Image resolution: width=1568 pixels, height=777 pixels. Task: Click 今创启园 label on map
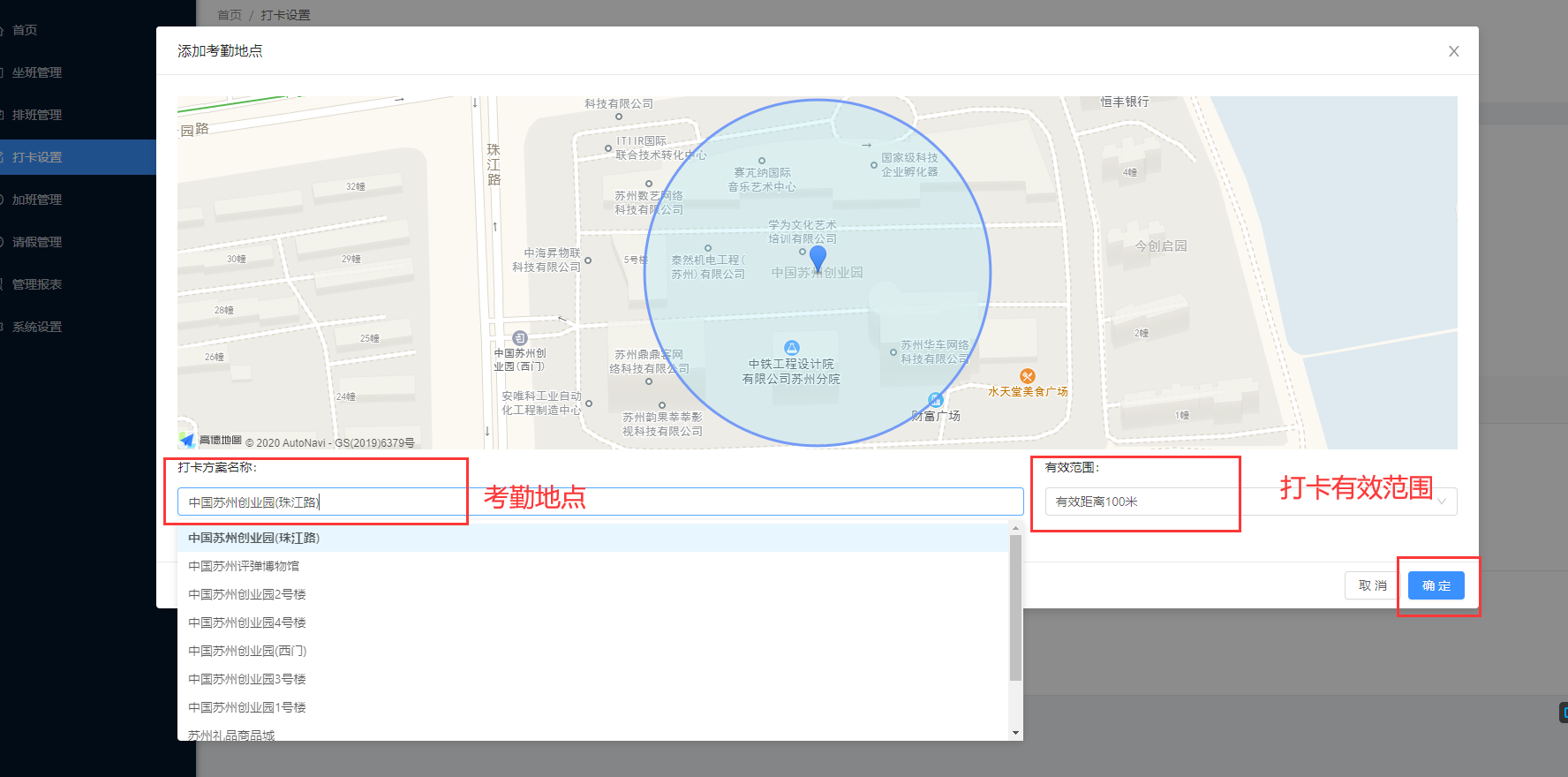pos(1161,246)
